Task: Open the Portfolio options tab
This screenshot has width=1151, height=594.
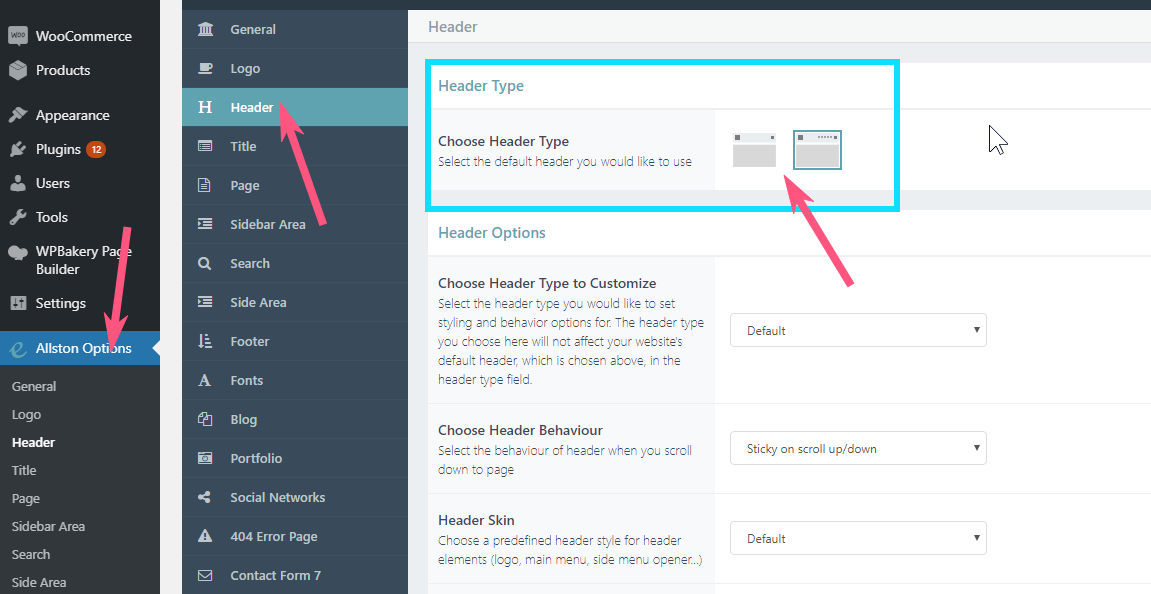Action: pos(295,458)
